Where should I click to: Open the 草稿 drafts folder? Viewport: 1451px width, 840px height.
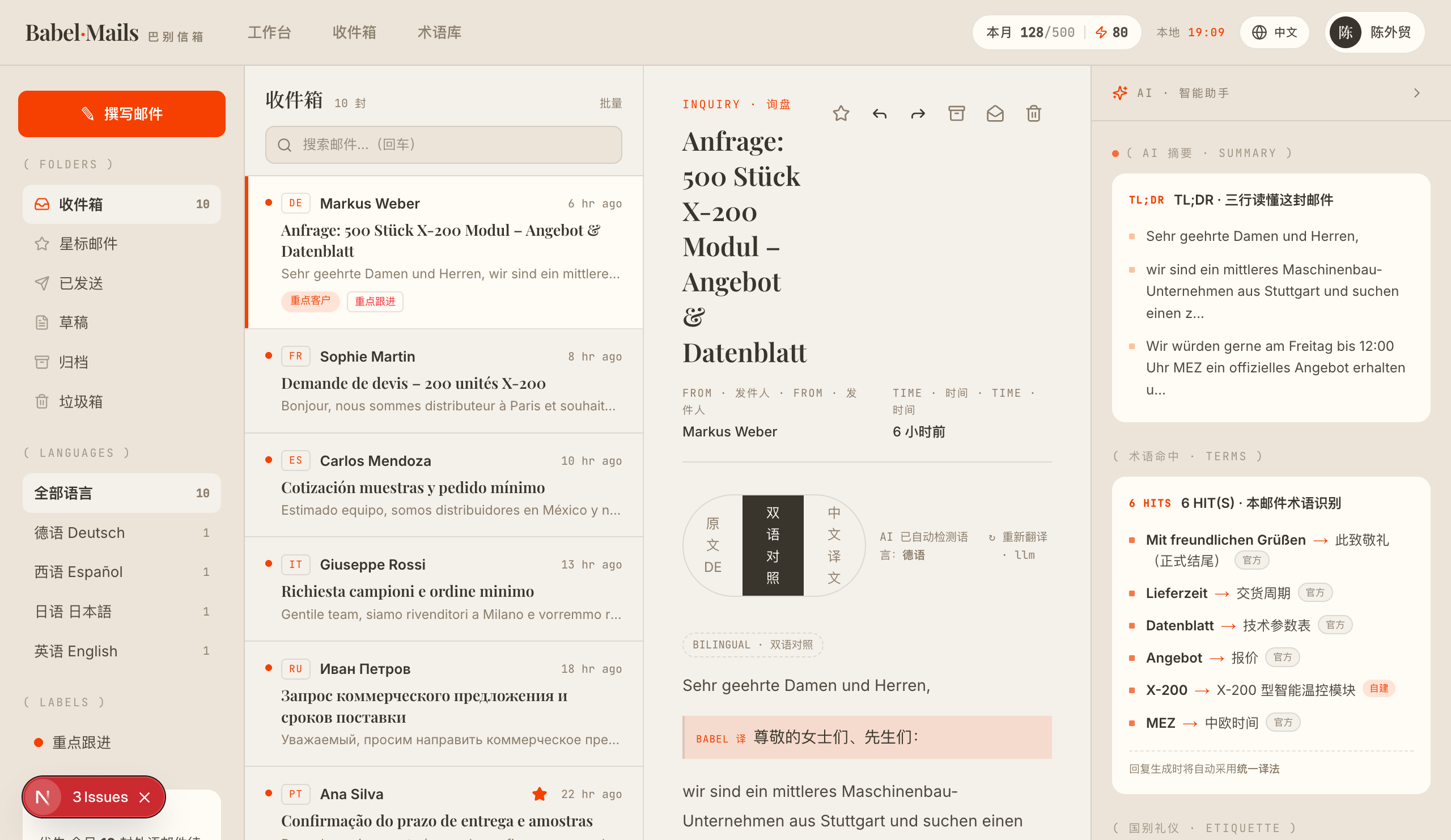tap(121, 323)
